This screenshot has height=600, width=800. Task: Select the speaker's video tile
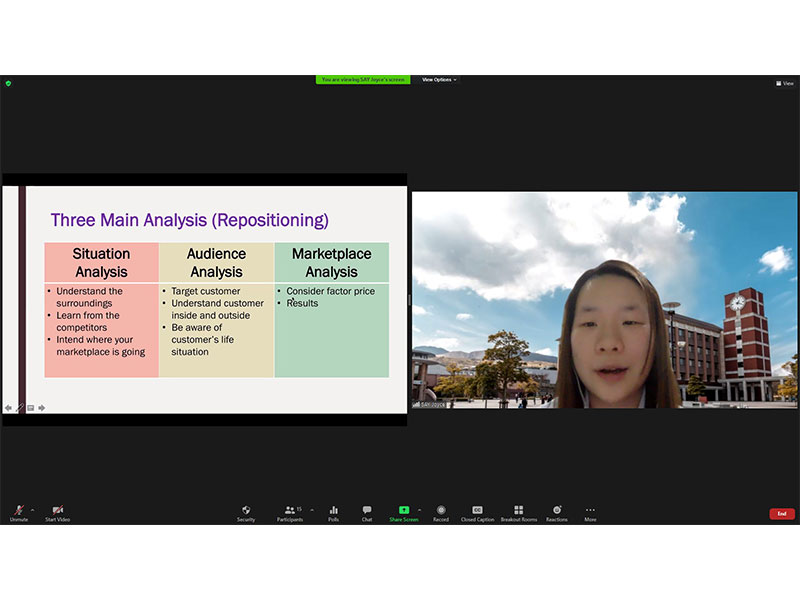(604, 300)
